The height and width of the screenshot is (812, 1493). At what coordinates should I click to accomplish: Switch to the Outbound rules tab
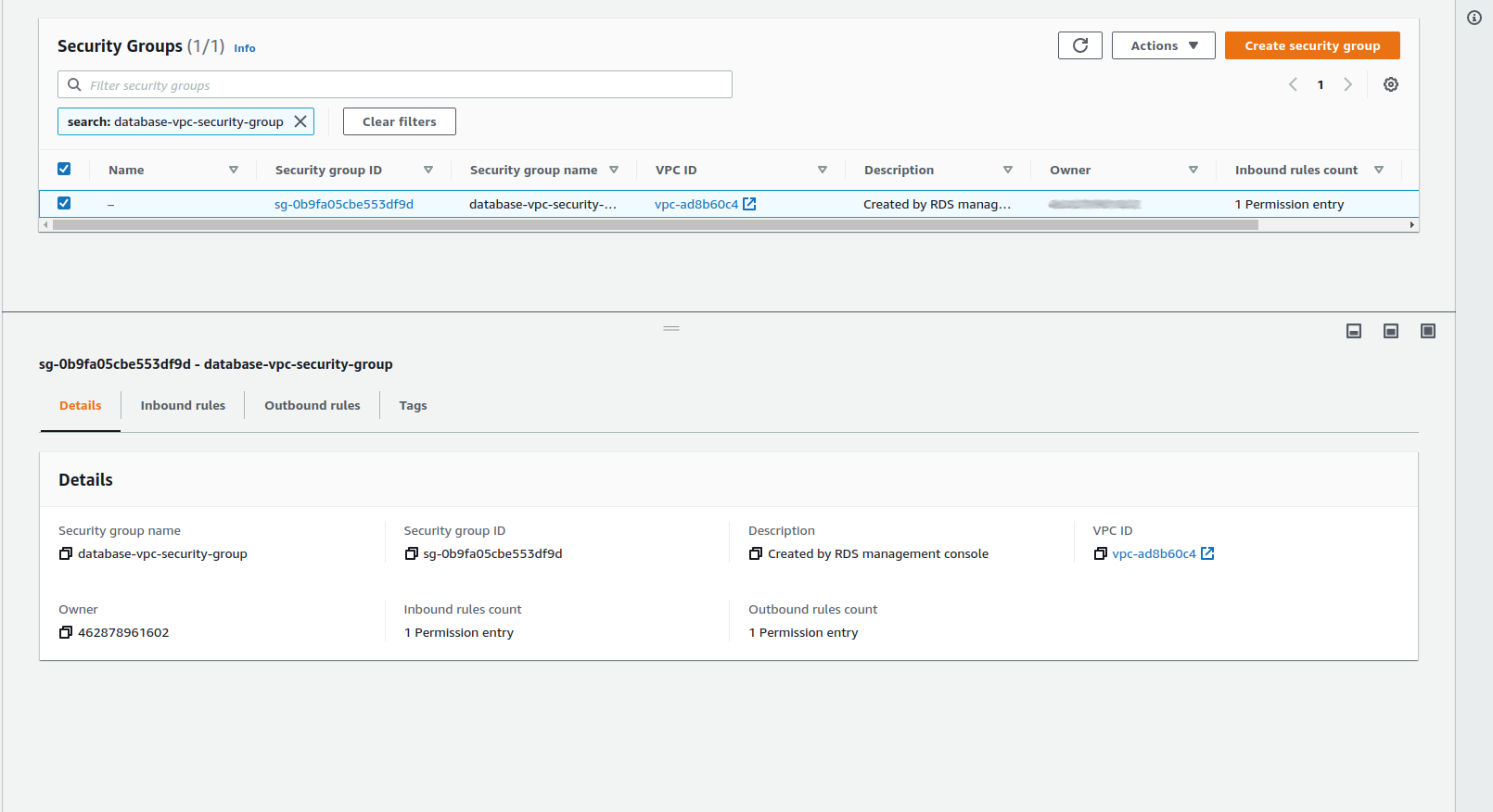(312, 405)
